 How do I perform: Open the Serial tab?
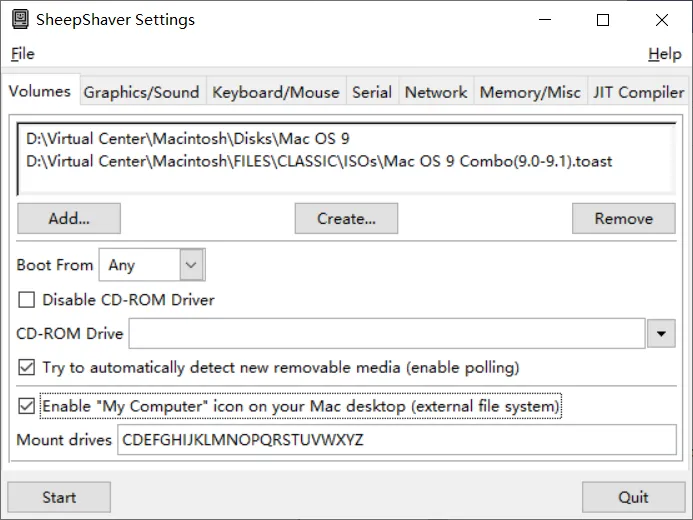pos(372,92)
